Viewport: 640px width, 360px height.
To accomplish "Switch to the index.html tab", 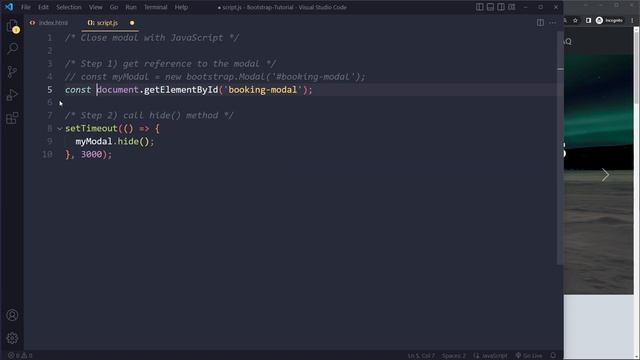I will tap(49, 23).
